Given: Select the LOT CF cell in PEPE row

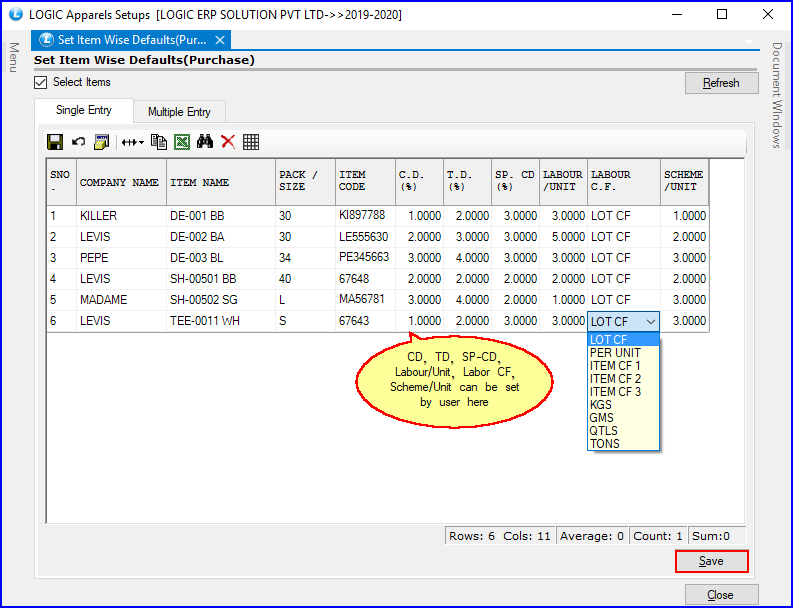Looking at the screenshot, I should 624,258.
